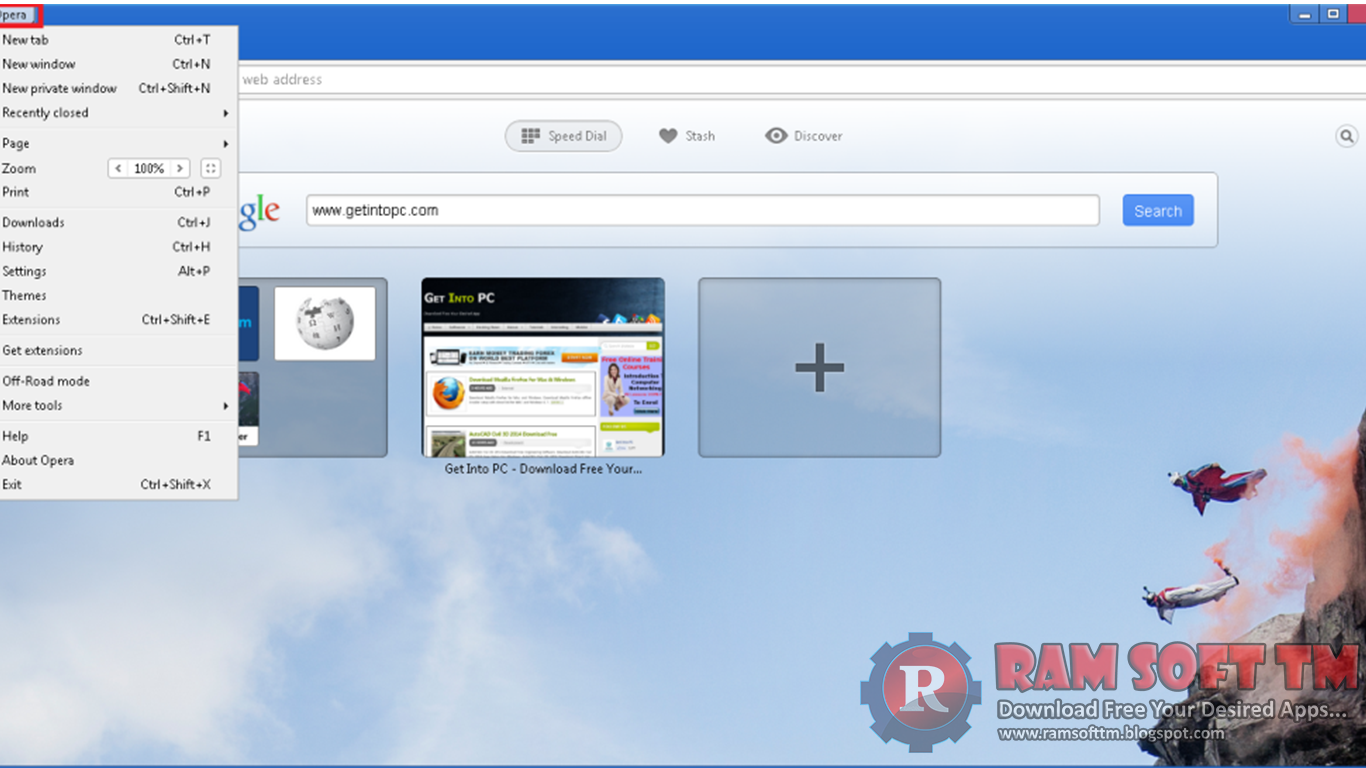This screenshot has width=1366, height=768.
Task: Click the Google search input field
Action: pos(702,210)
